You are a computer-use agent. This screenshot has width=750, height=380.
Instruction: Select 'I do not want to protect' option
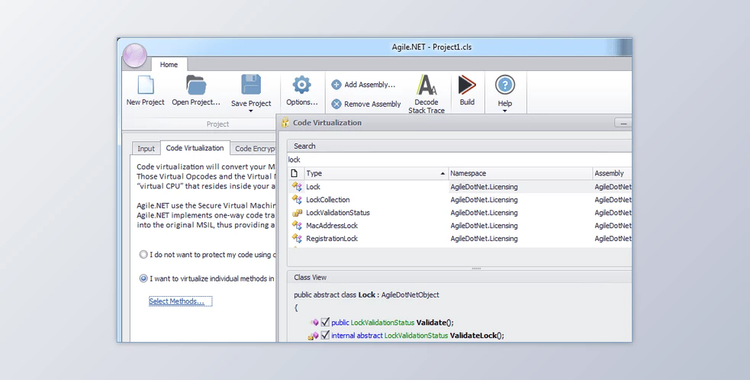143,255
